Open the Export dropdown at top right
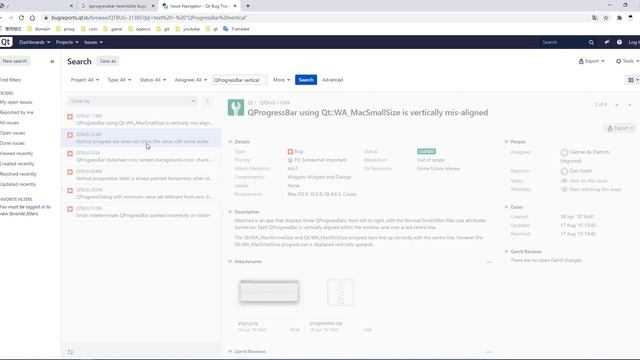This screenshot has width=640, height=360. [x=591, y=61]
